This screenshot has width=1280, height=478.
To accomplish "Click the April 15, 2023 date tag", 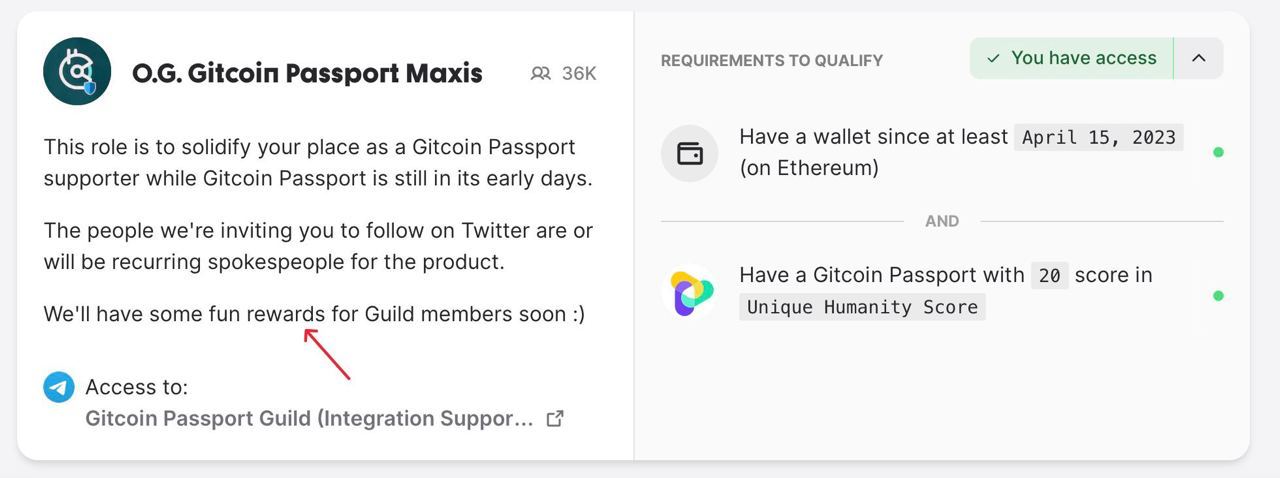I will tap(1099, 137).
